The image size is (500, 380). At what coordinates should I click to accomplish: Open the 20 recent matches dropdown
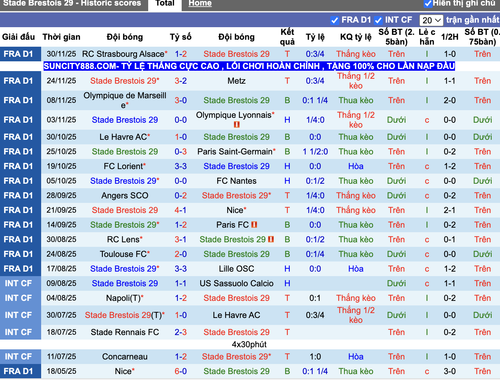point(431,20)
